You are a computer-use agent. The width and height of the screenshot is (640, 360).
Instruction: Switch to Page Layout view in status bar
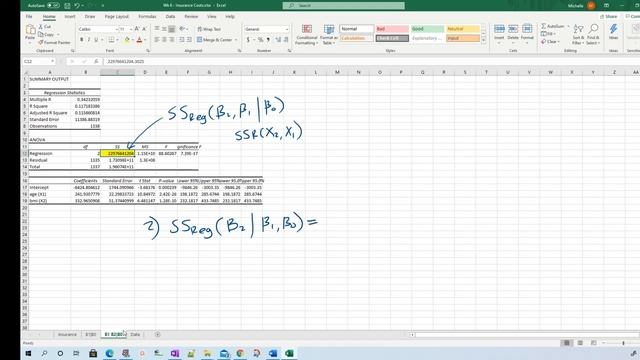(x=580, y=343)
